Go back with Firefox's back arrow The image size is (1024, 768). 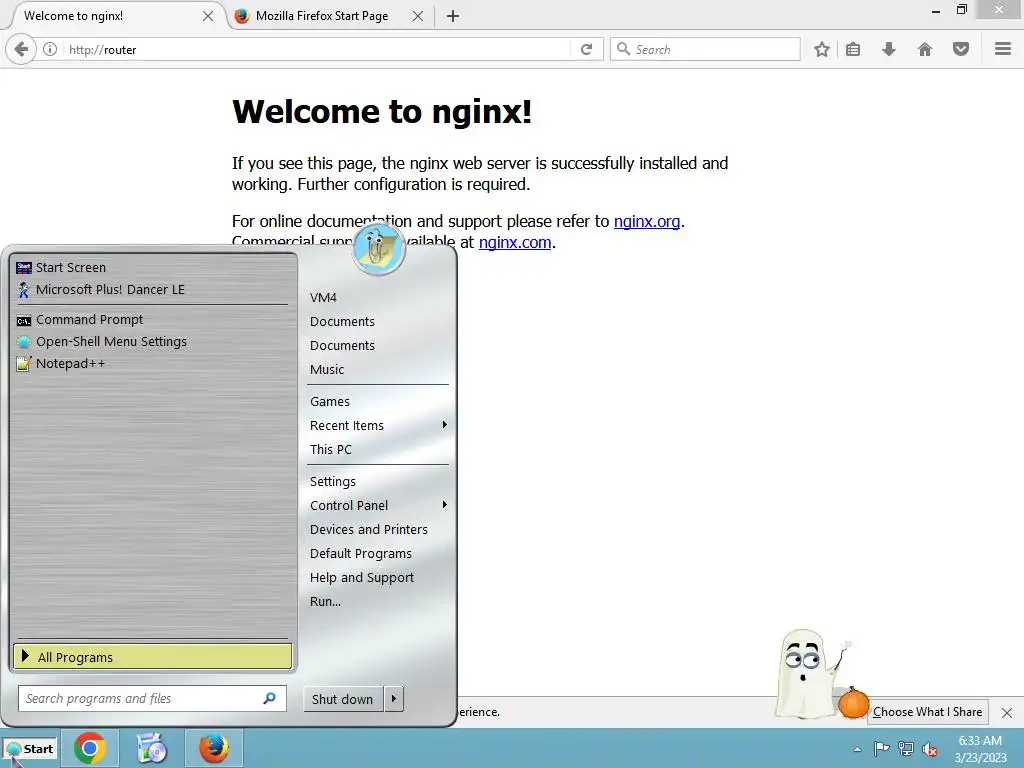[x=21, y=49]
